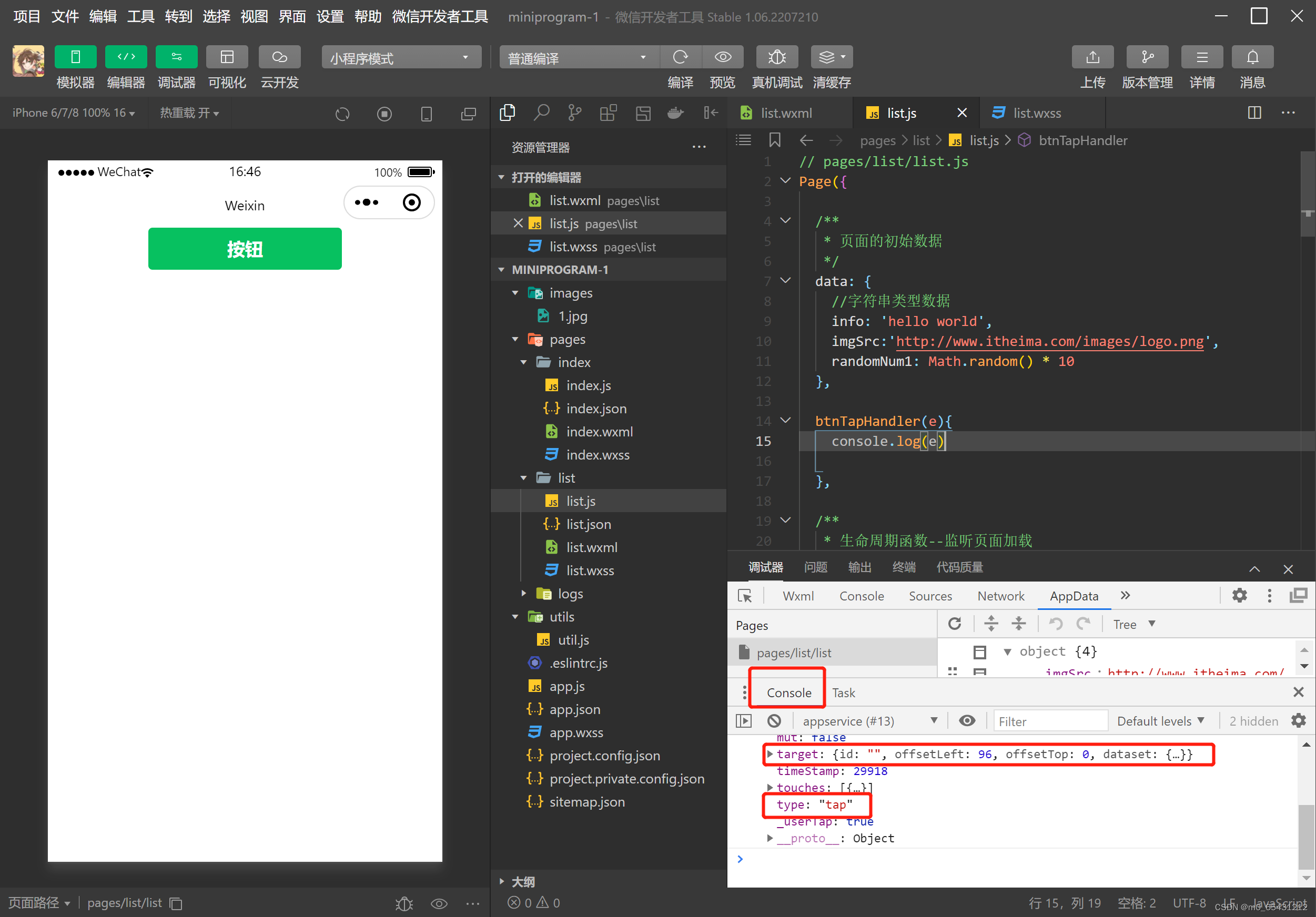Open the file explorer icon in the sidebar
The image size is (1316, 917).
click(507, 113)
